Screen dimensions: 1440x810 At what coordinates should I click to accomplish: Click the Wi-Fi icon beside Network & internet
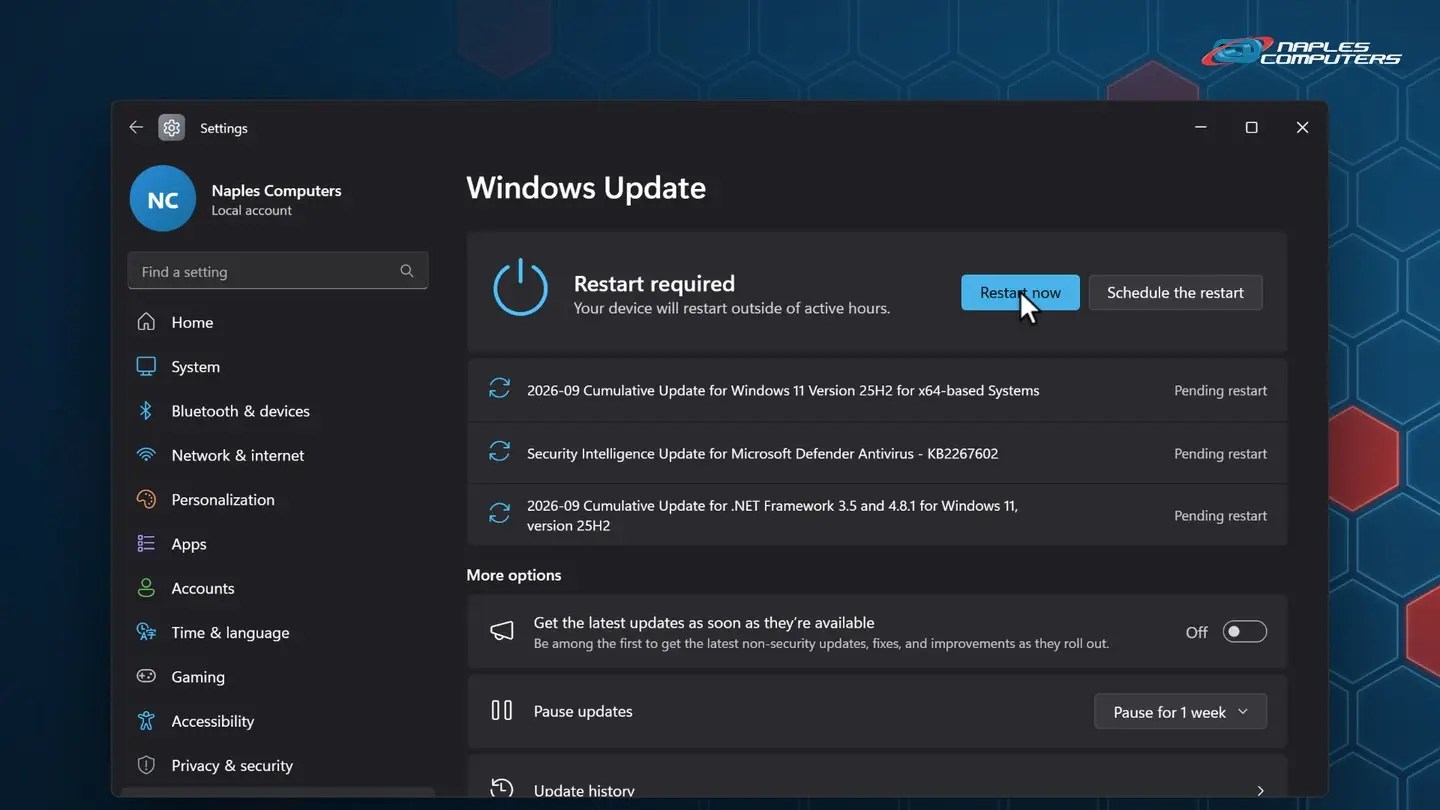146,455
